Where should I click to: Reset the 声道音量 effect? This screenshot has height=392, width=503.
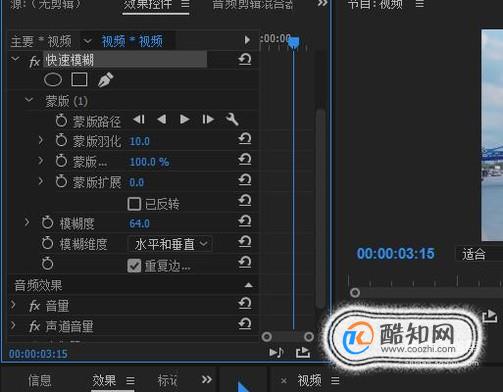tap(245, 324)
